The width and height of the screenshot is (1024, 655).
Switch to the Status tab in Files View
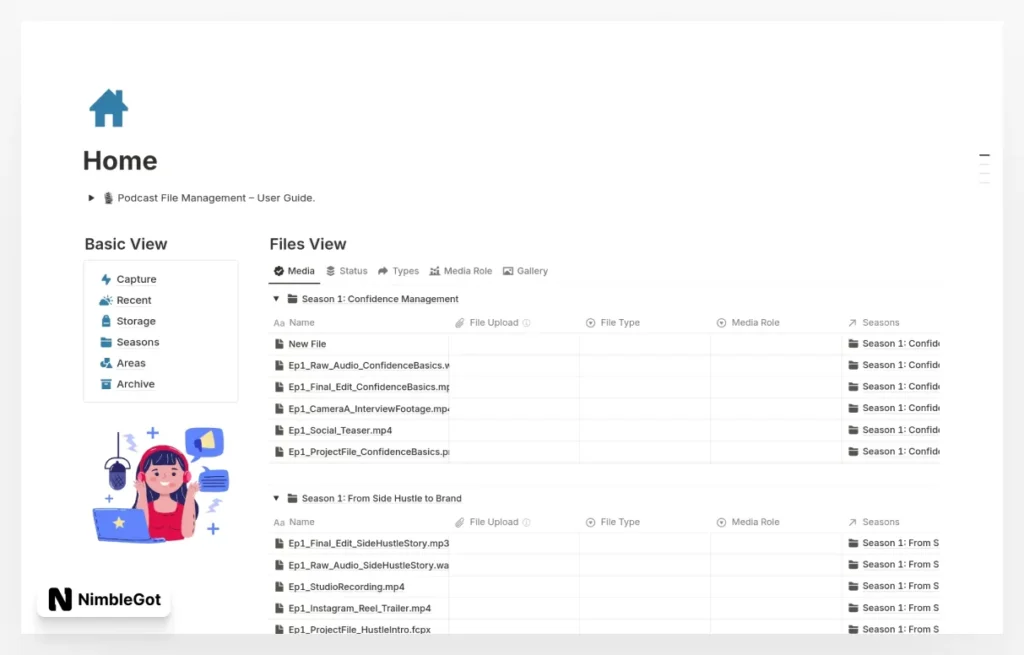[x=346, y=270]
